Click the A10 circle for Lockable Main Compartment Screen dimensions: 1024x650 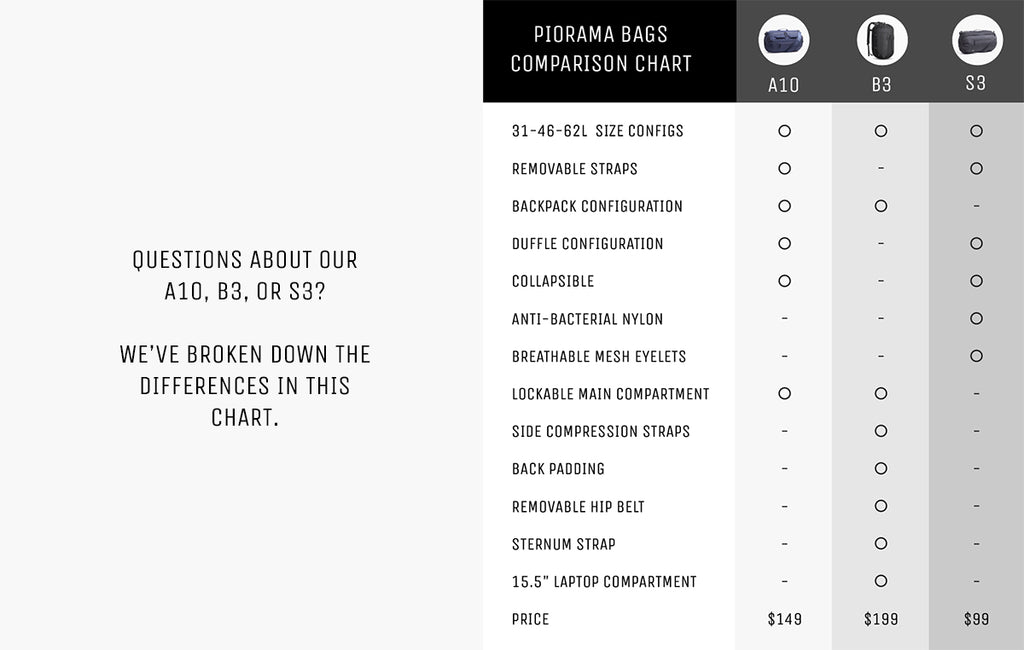[x=784, y=394]
